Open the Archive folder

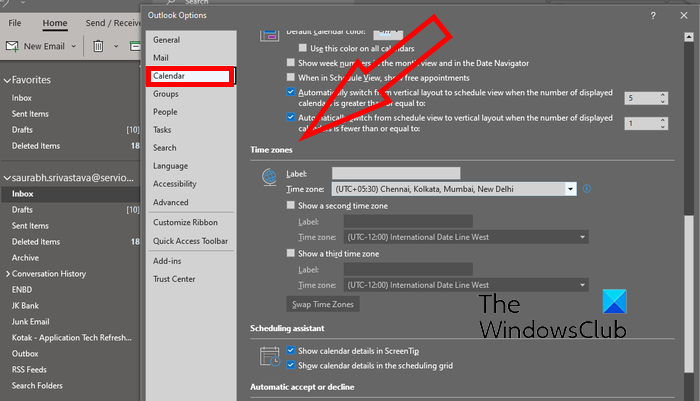(25, 258)
